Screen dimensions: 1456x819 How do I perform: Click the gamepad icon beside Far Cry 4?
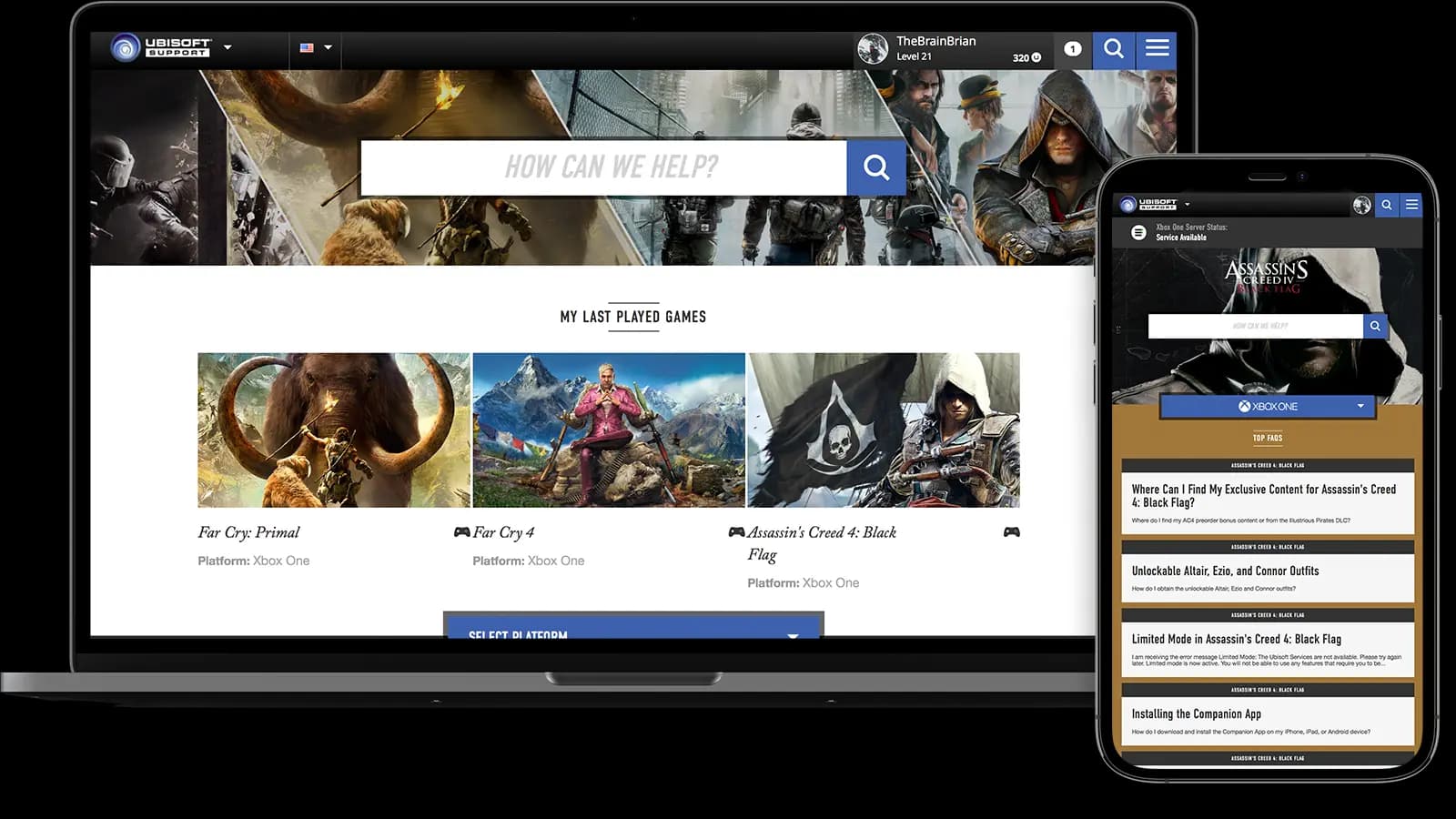click(x=736, y=532)
